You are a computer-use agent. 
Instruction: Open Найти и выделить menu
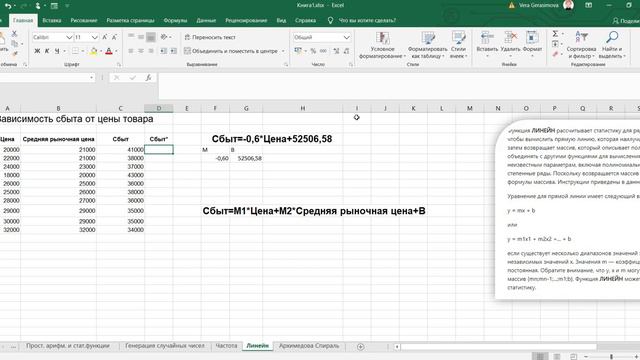[x=612, y=45]
